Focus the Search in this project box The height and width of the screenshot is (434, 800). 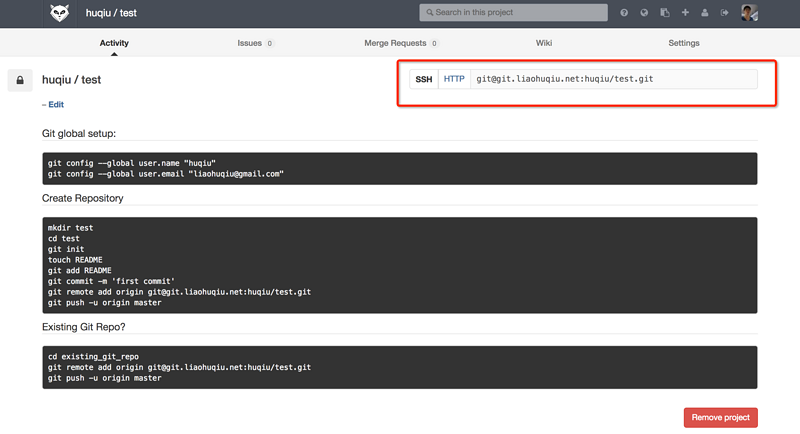point(513,13)
